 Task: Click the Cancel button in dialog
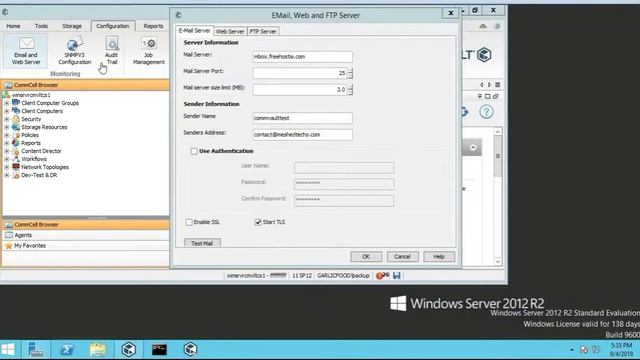click(x=402, y=256)
